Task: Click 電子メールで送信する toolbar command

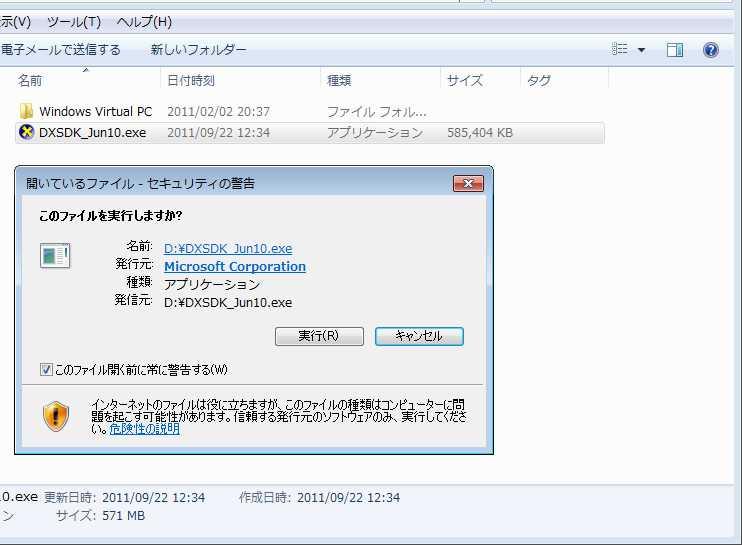Action: tap(61, 50)
